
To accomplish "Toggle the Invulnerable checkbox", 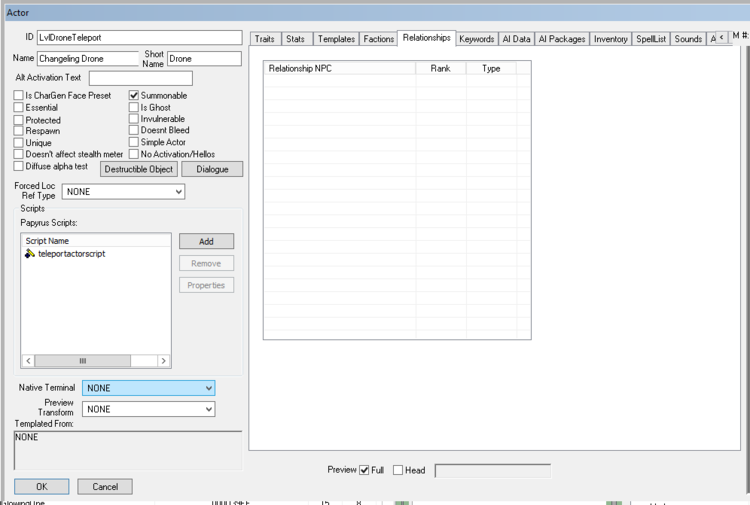I will coord(134,119).
